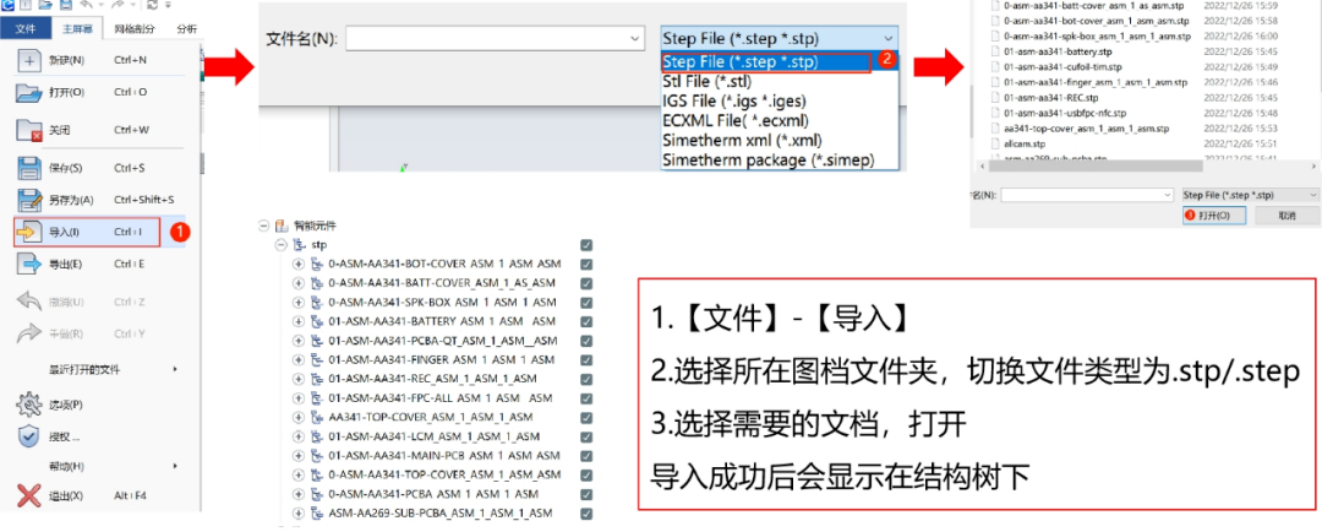Click the New (新建) plus icon
Screen dimensions: 1327x529
(x=28, y=60)
